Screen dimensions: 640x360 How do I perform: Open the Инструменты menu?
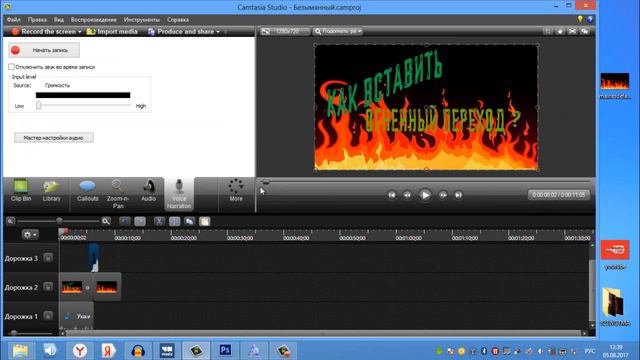[142, 19]
